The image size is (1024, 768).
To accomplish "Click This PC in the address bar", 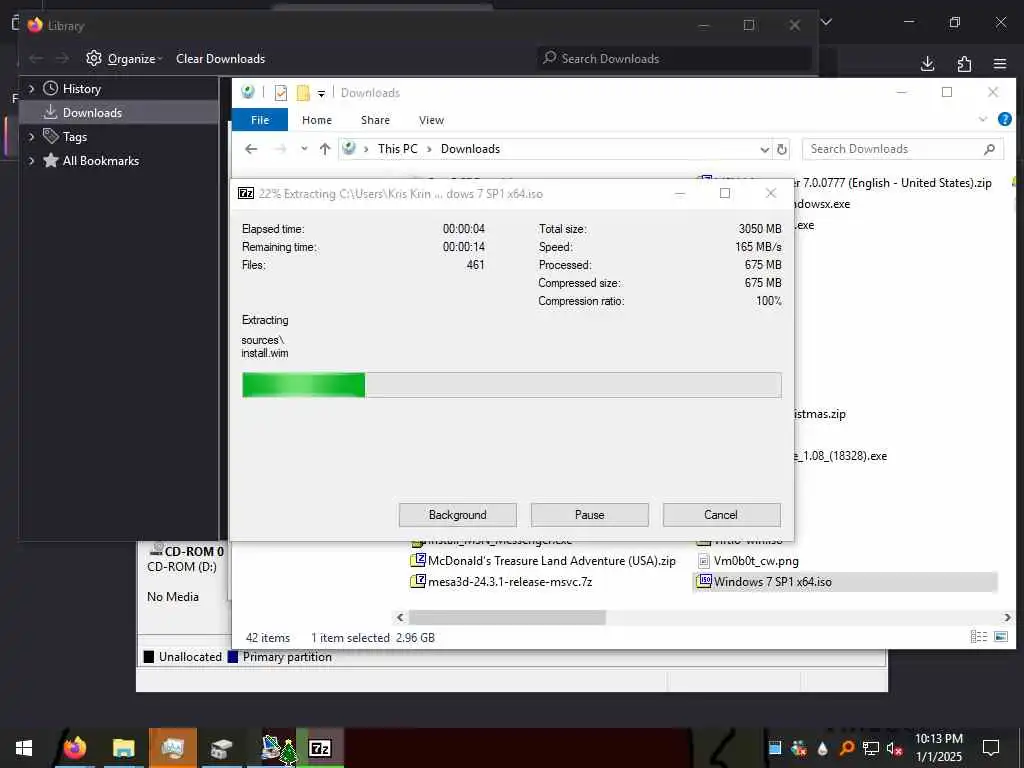I will click(x=397, y=149).
